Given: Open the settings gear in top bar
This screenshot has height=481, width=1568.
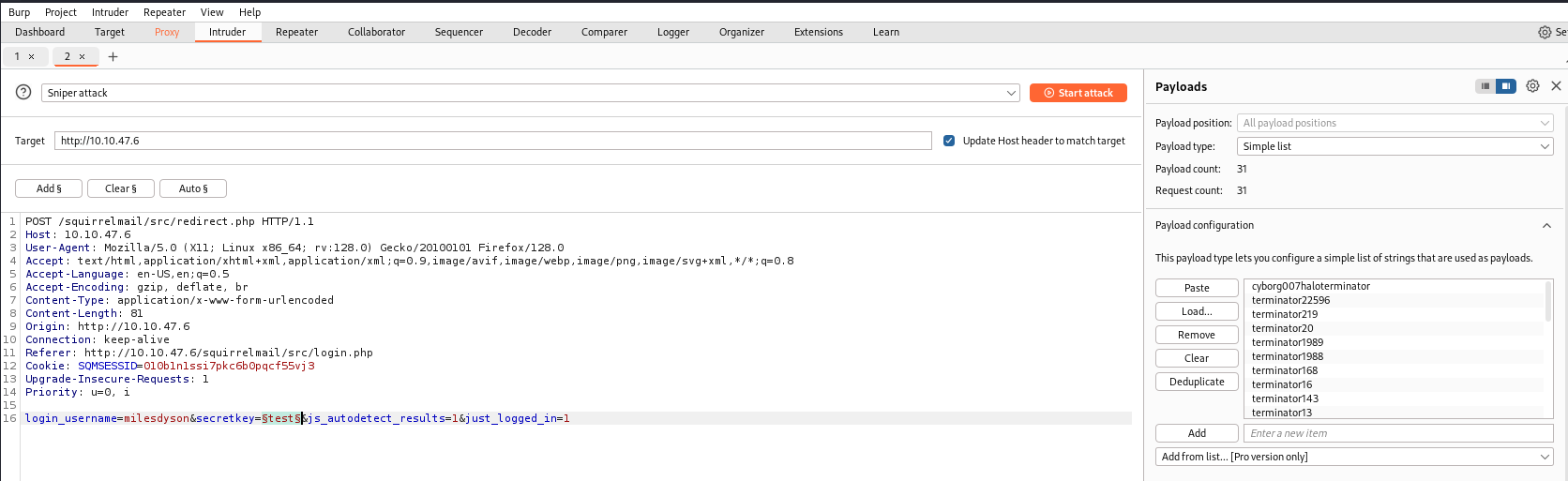Looking at the screenshot, I should coord(1544,32).
